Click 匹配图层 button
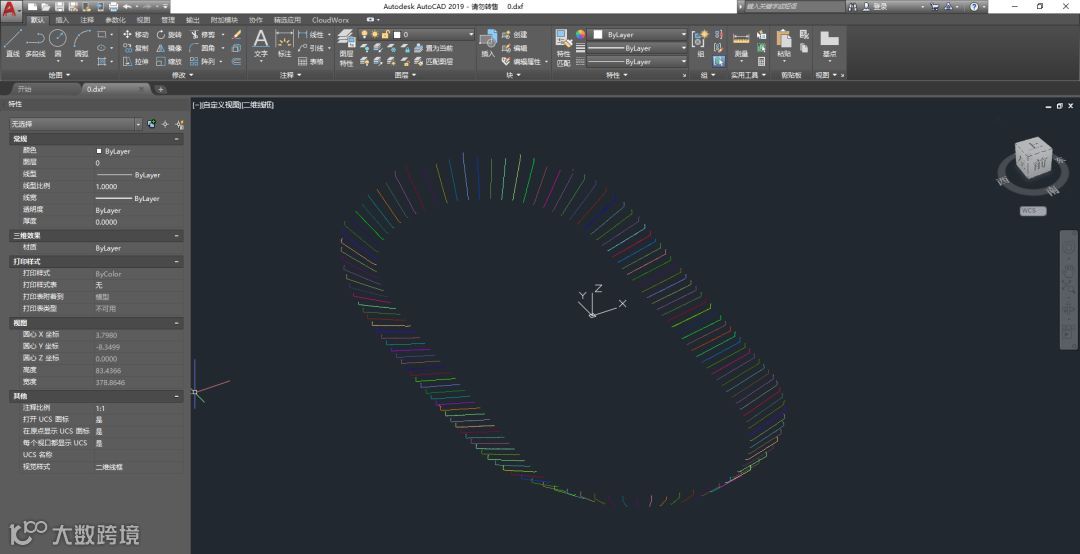The image size is (1080, 554). click(433, 61)
